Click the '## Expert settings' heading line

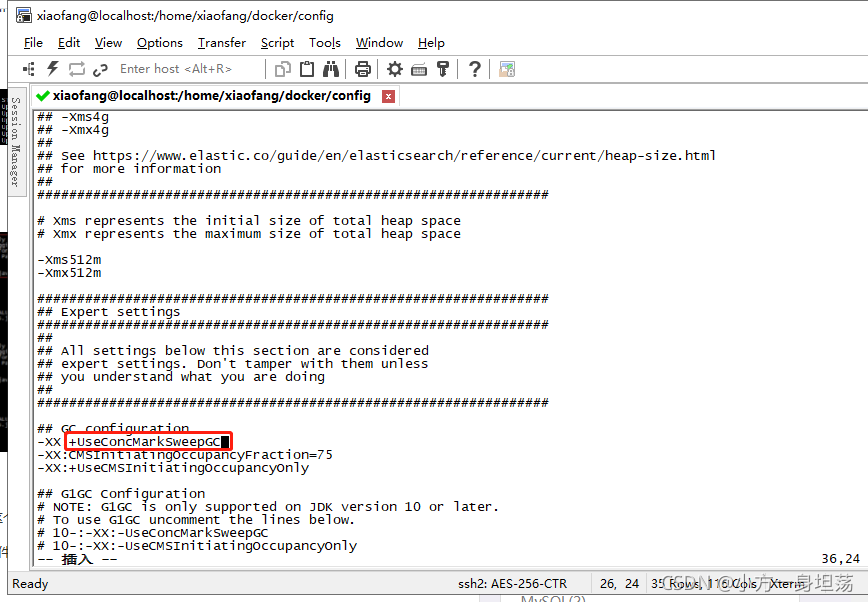(x=108, y=312)
